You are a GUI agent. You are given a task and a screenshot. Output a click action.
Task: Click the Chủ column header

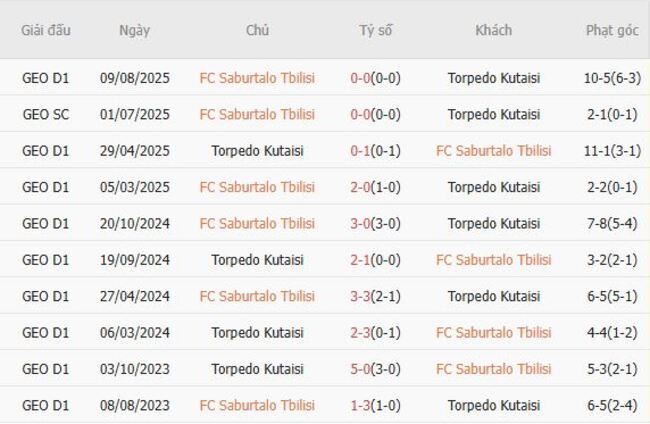click(x=257, y=30)
